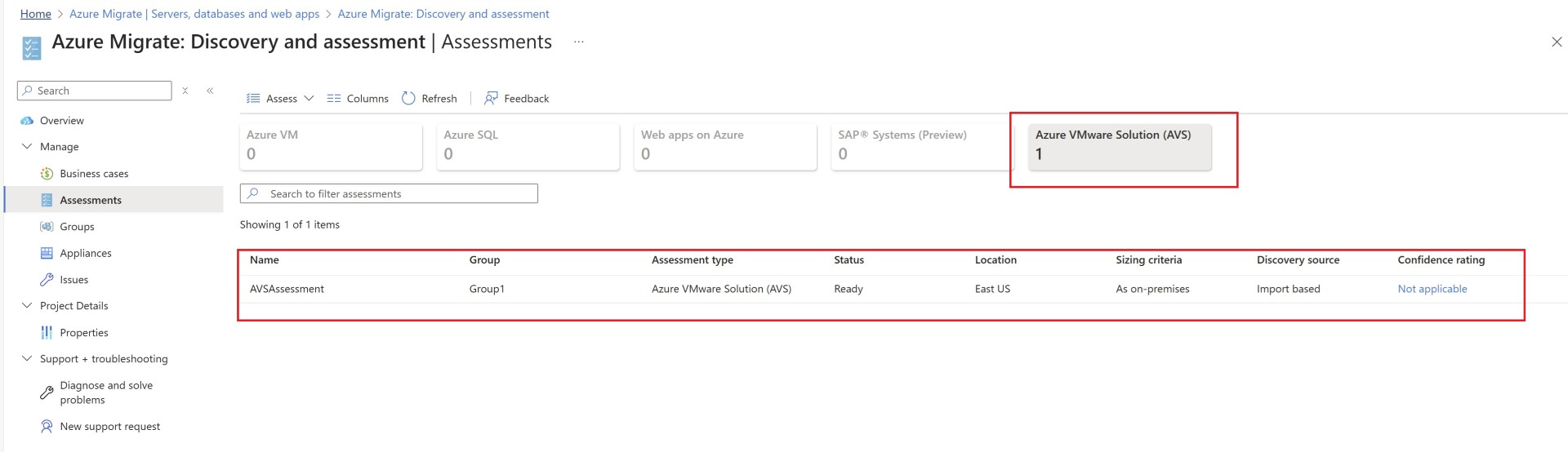
Task: Focus the Search to filter assessments field
Action: click(389, 193)
